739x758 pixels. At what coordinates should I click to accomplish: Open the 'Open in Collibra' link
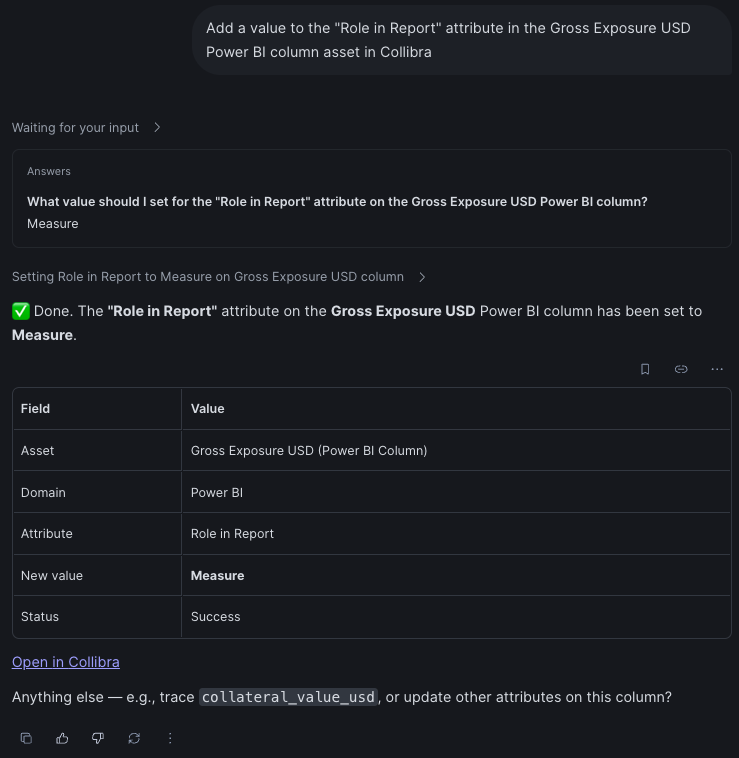(66, 662)
